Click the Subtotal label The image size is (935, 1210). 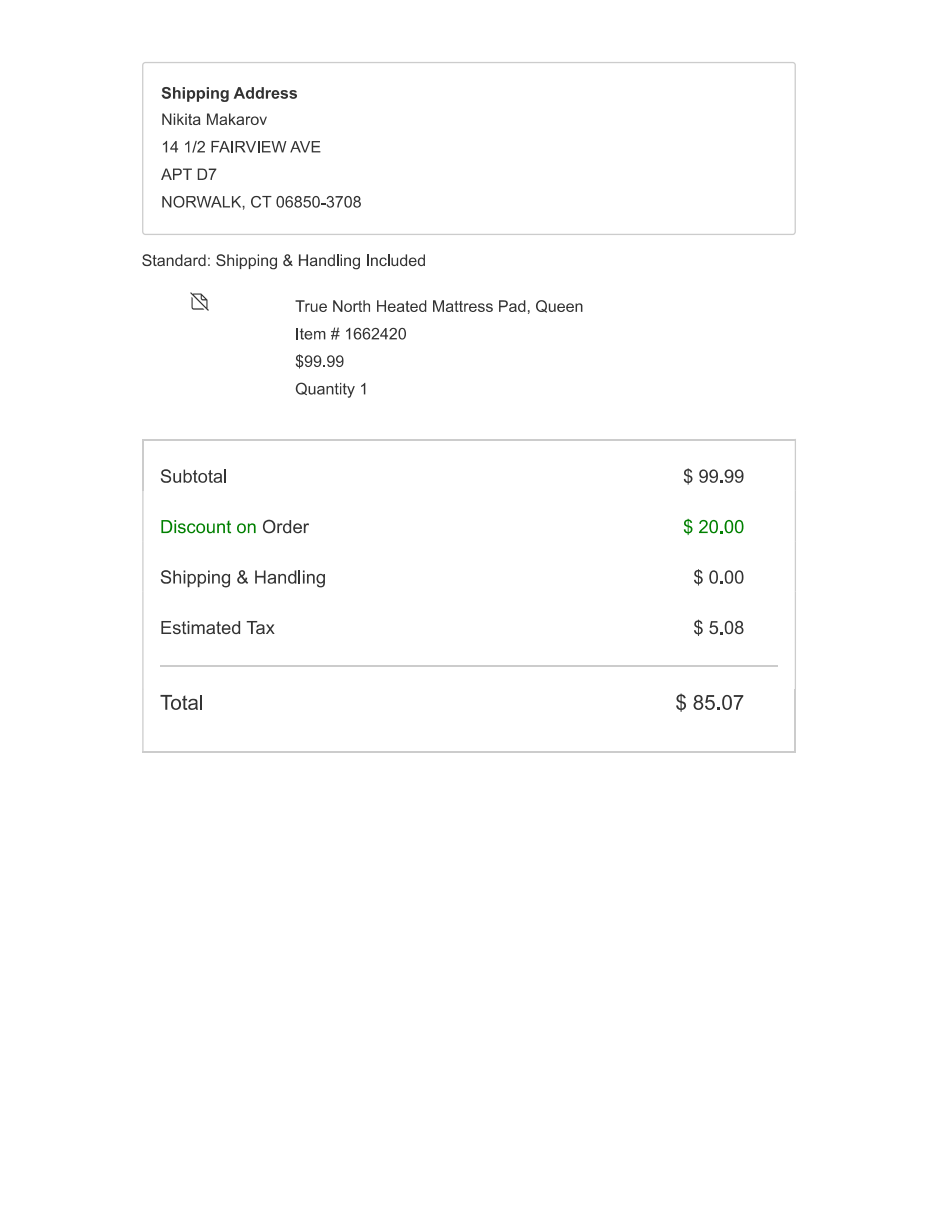[194, 477]
